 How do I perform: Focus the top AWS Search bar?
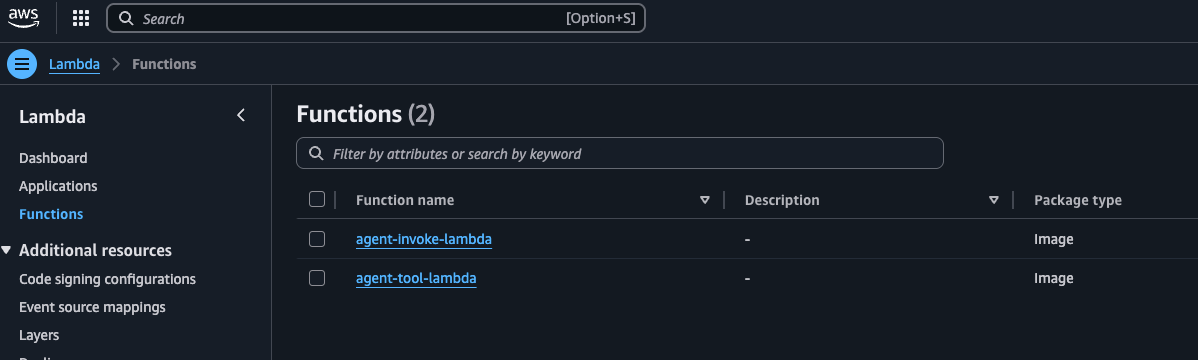click(x=376, y=18)
